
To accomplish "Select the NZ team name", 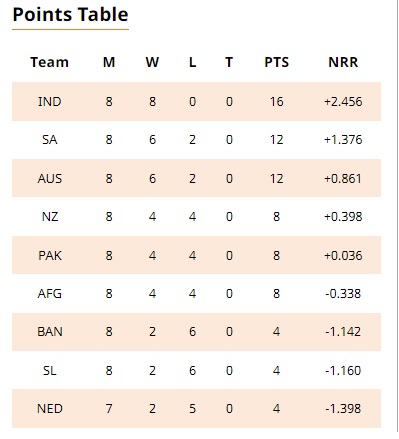I will point(50,217).
